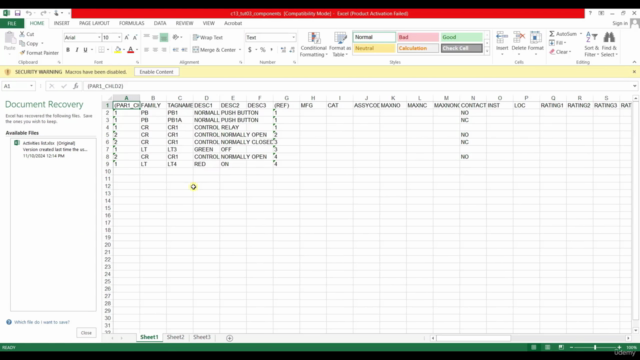Switch to the PAGE LAYOUT tab
Screen dimensions: 640x360
[94, 23]
